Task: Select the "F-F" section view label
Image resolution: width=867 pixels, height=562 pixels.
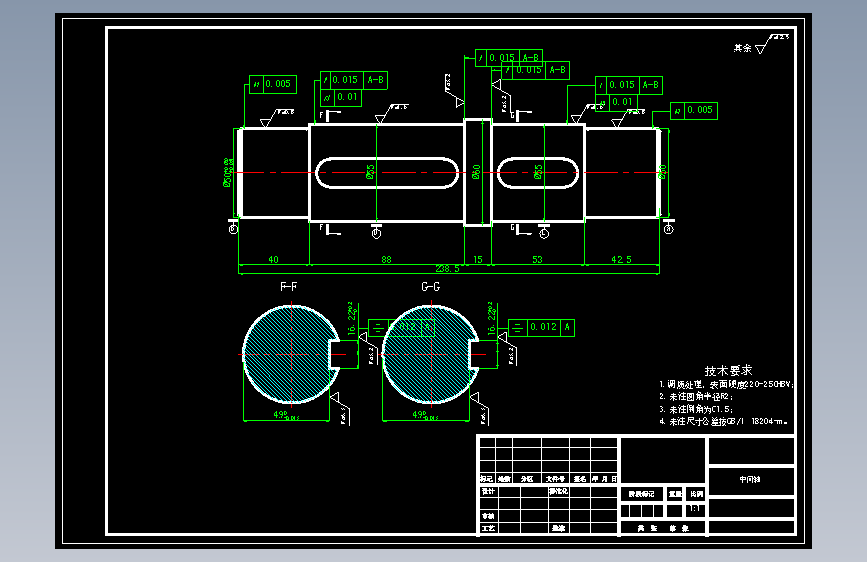Action: 289,287
